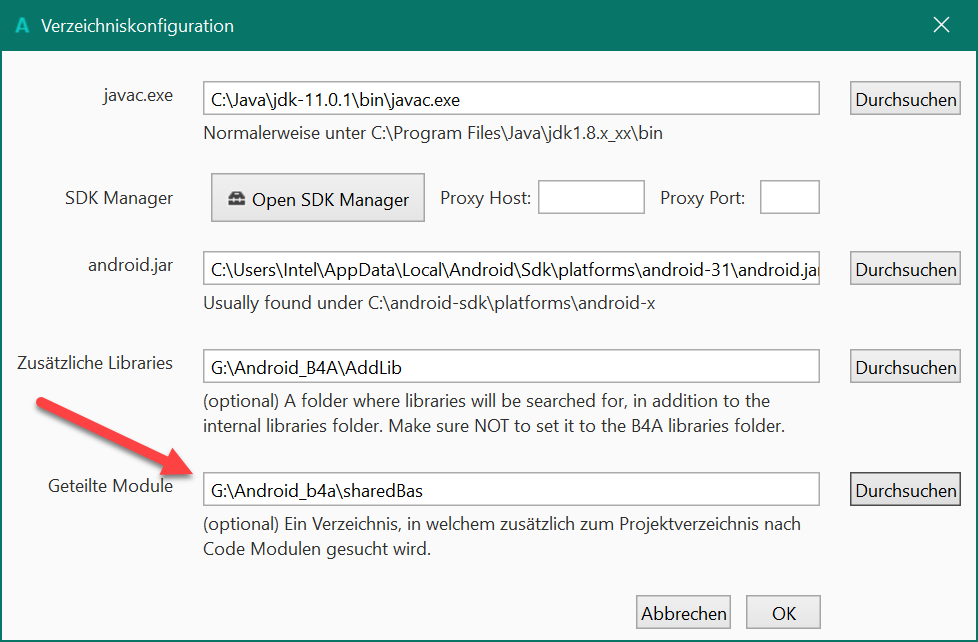Viewport: 978px width, 642px height.
Task: Confirm settings with OK
Action: pyautogui.click(x=783, y=612)
